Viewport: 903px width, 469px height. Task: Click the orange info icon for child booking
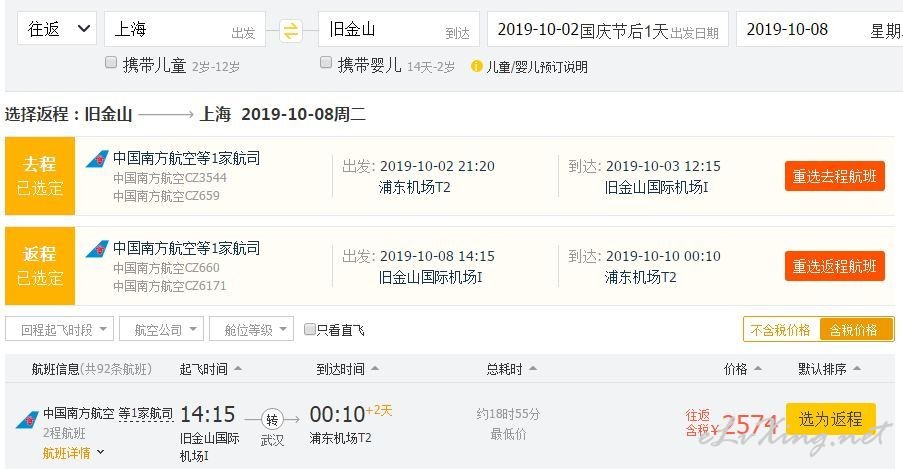(x=476, y=66)
